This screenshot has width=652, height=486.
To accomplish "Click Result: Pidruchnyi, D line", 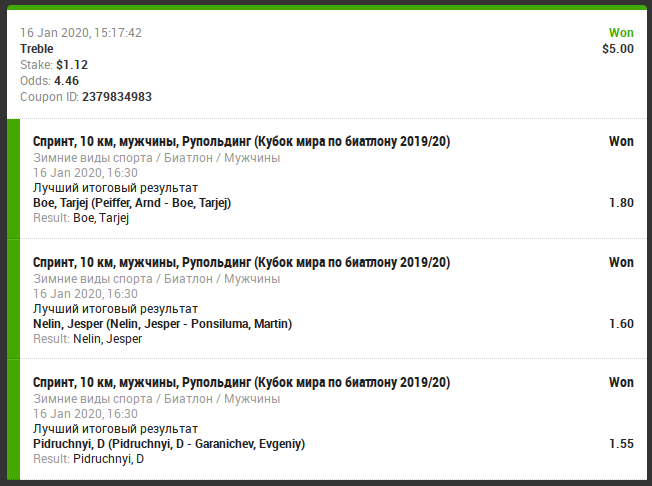I will [89, 459].
